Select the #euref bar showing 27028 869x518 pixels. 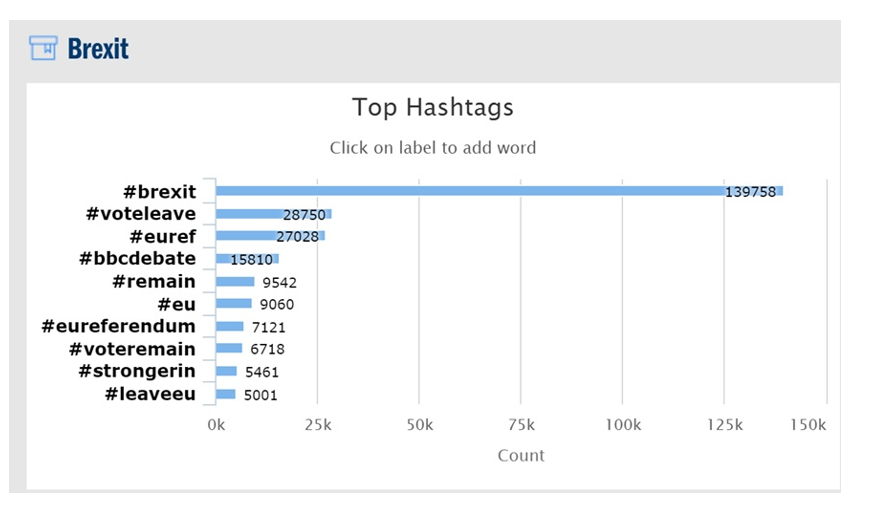(x=270, y=236)
